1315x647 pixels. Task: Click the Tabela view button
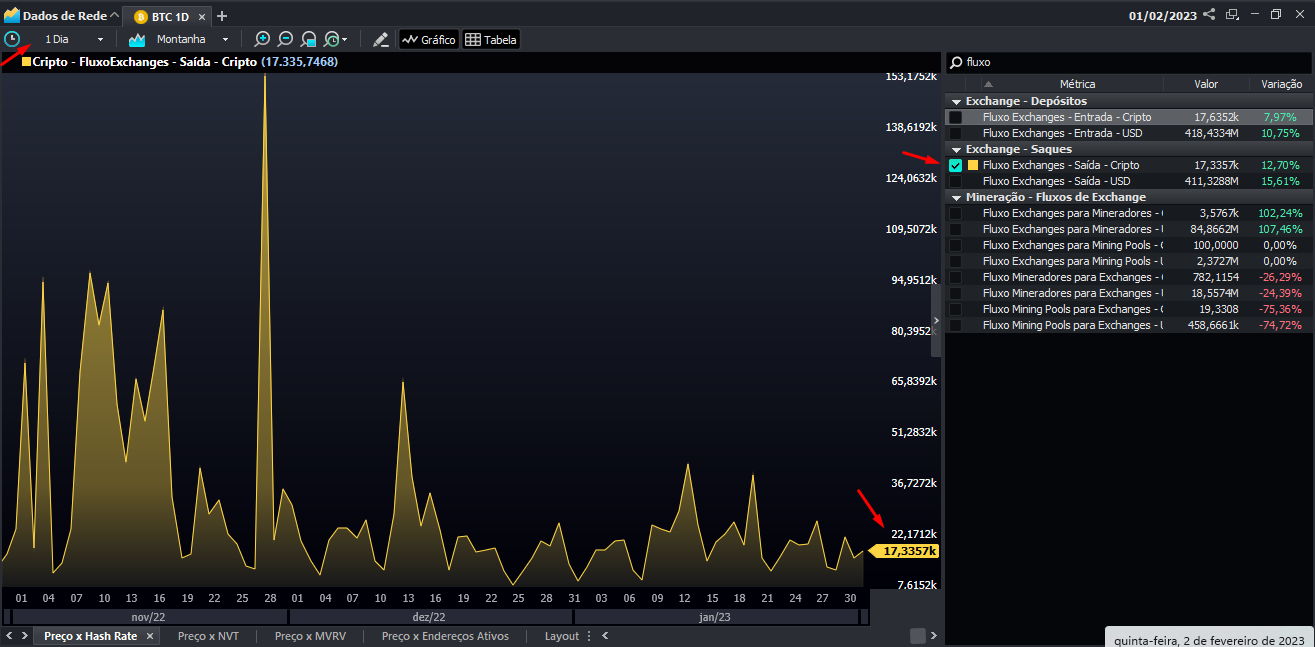coord(490,38)
